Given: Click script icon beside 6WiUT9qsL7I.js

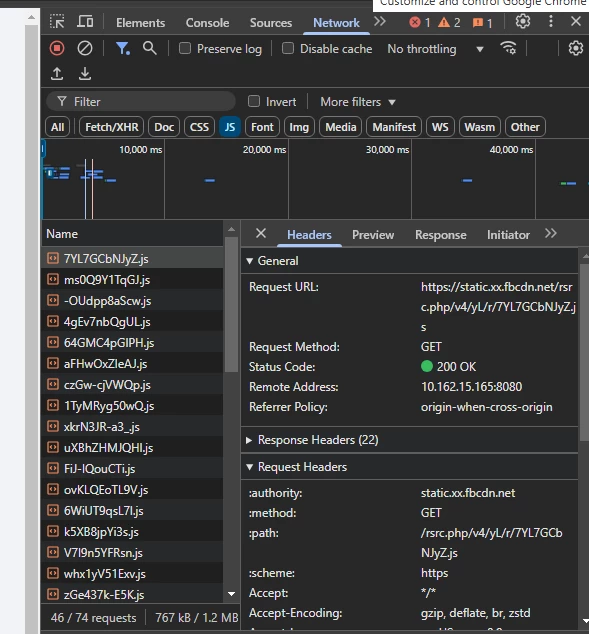Looking at the screenshot, I should [53, 510].
